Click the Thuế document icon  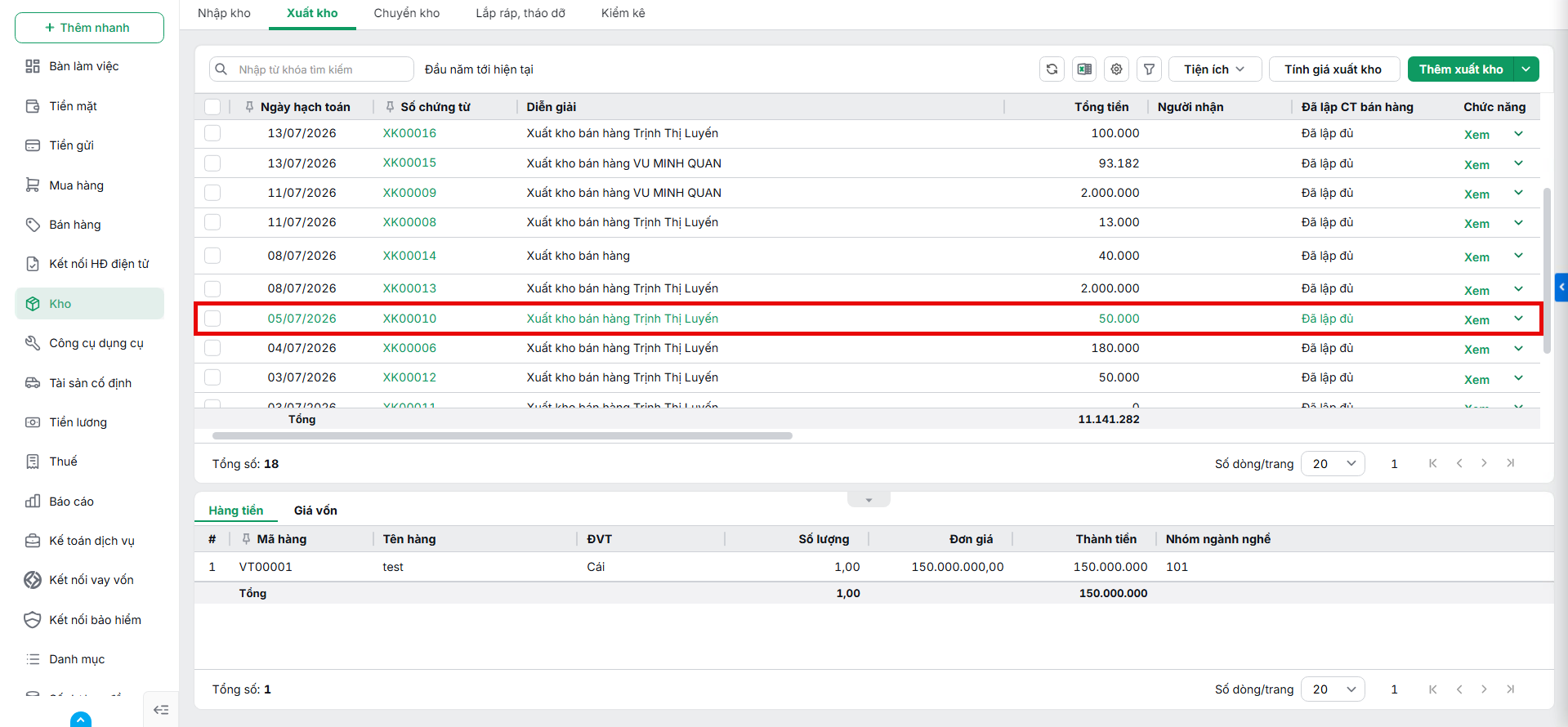(33, 462)
